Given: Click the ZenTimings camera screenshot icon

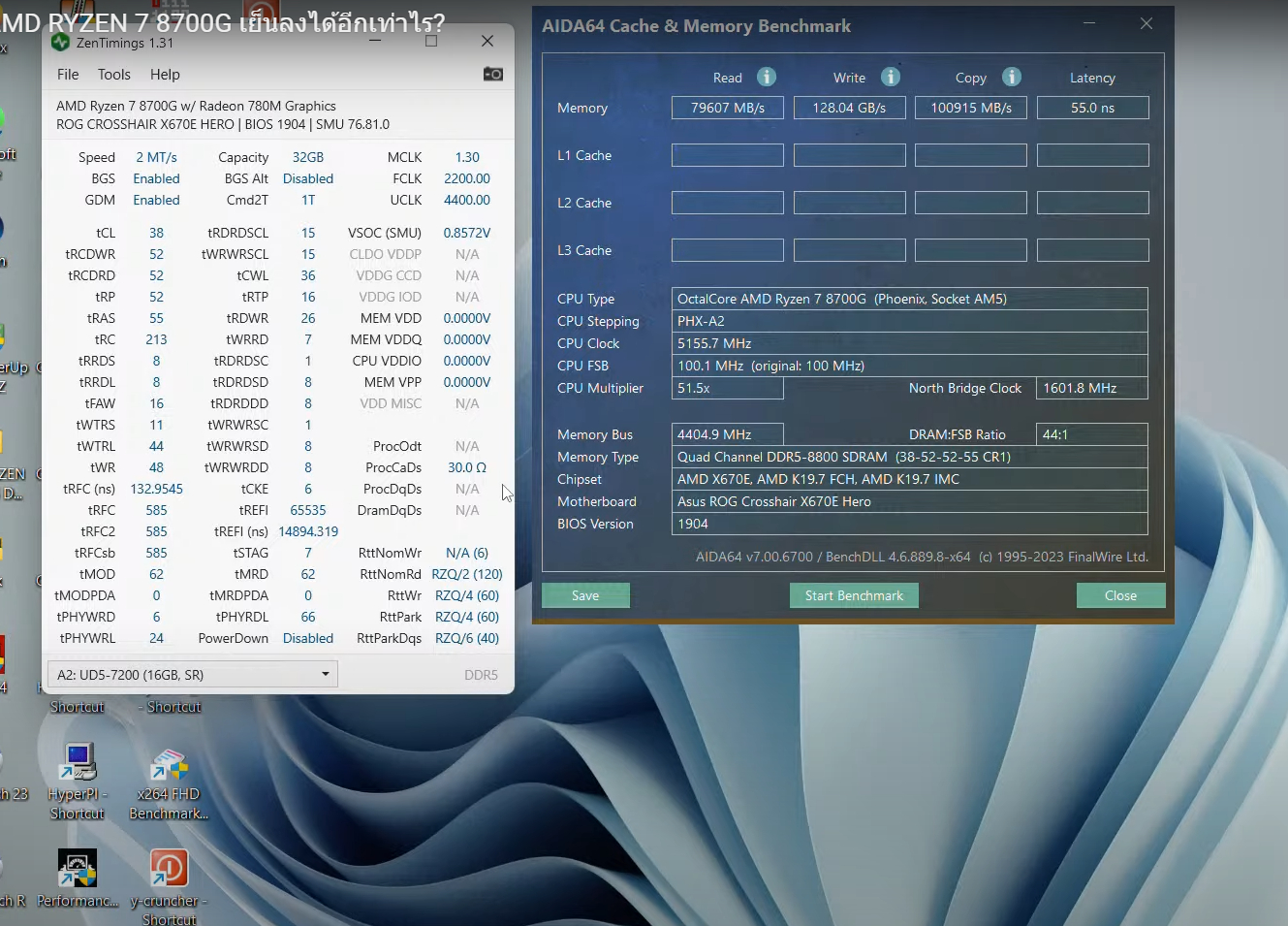Looking at the screenshot, I should tap(493, 74).
